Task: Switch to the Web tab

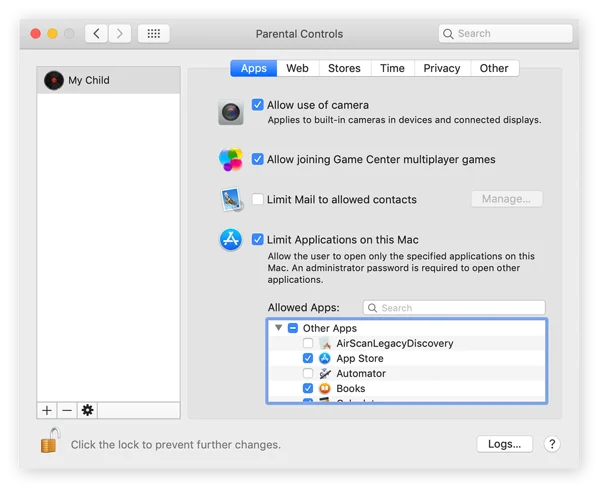Action: tap(297, 68)
